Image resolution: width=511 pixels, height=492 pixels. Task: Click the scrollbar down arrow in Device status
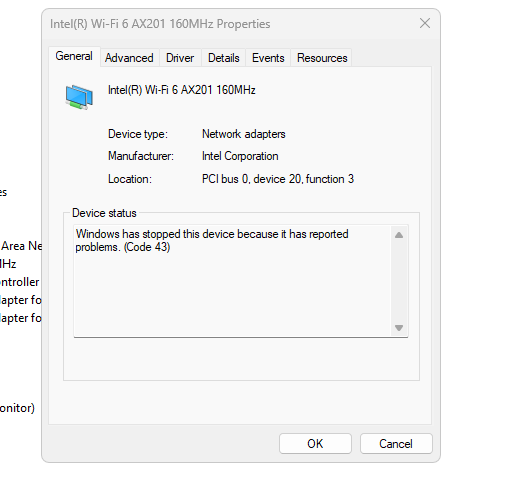click(x=399, y=328)
